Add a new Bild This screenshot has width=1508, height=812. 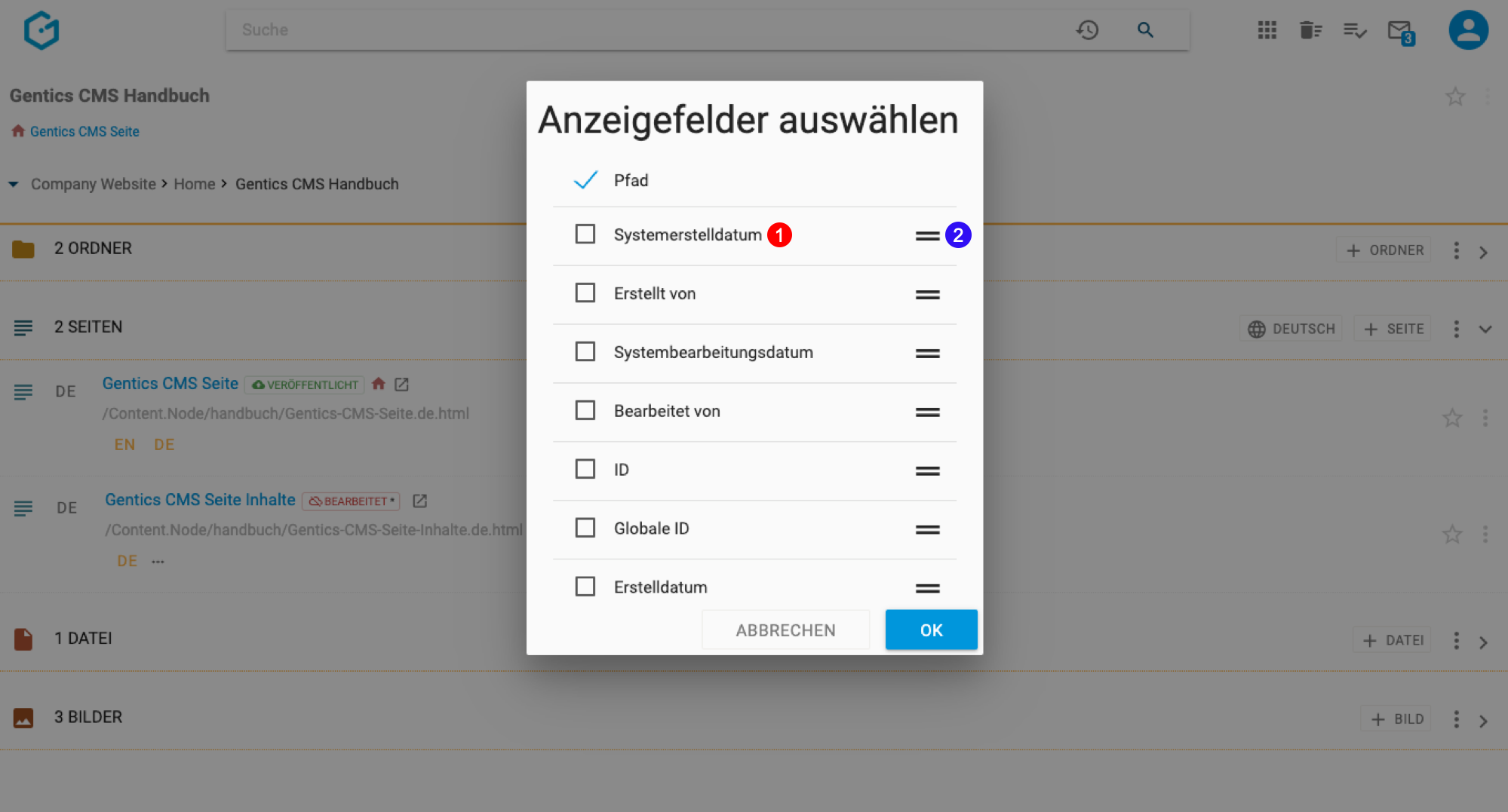click(1396, 719)
